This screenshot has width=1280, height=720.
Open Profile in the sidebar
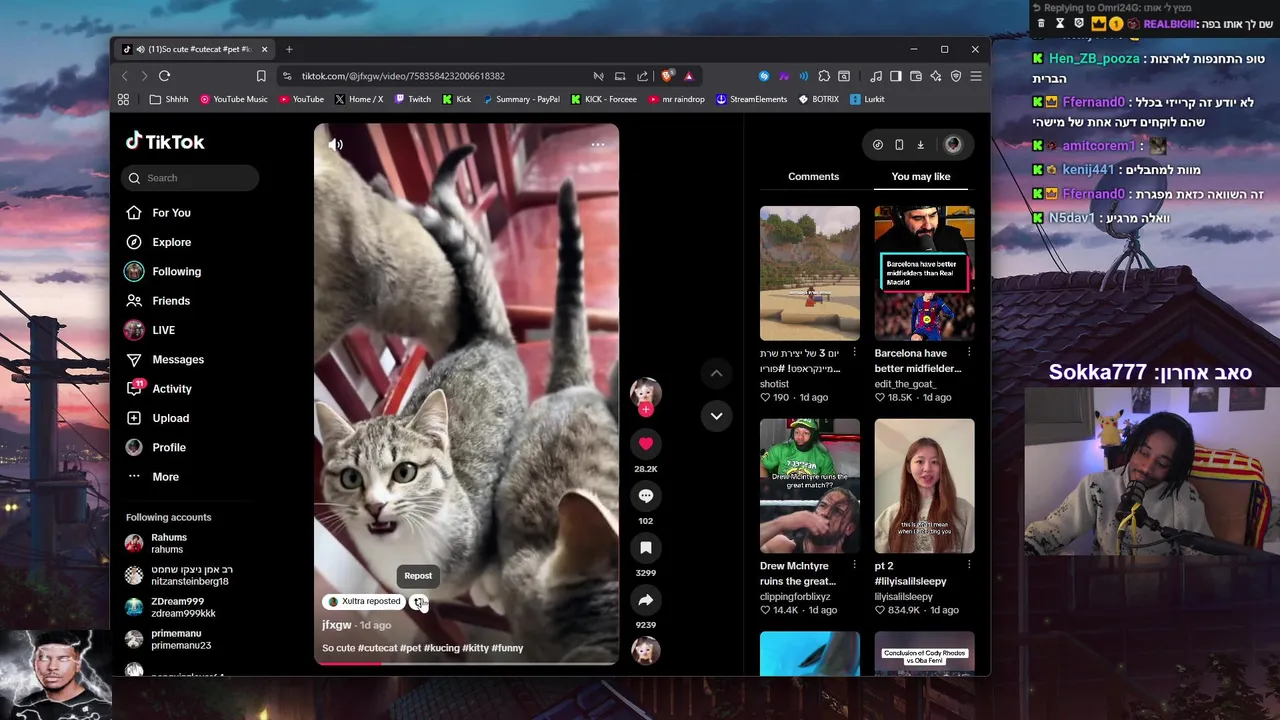(x=169, y=448)
